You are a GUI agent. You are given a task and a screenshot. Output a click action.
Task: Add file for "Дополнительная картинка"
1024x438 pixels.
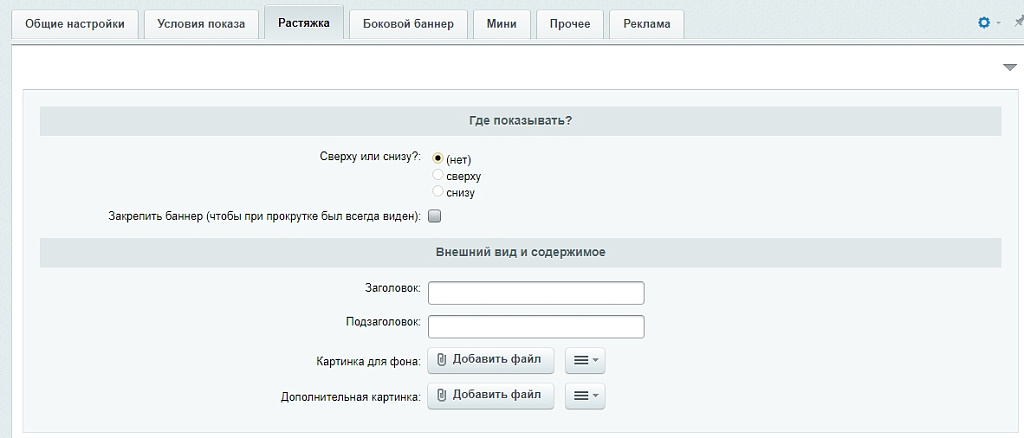[490, 396]
